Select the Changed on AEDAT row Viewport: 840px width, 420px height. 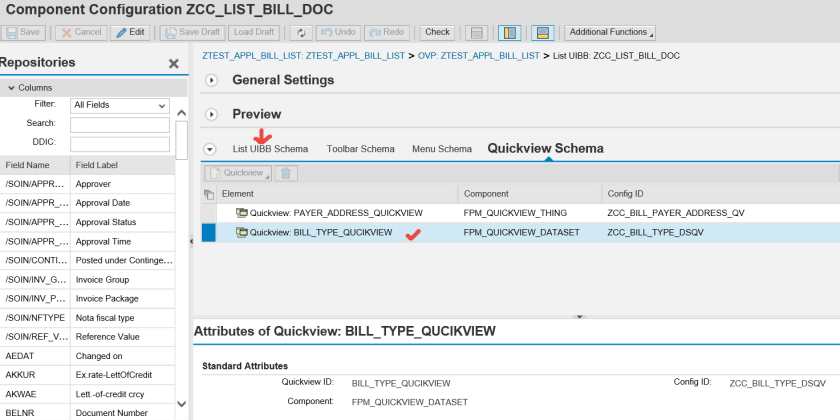[87, 356]
